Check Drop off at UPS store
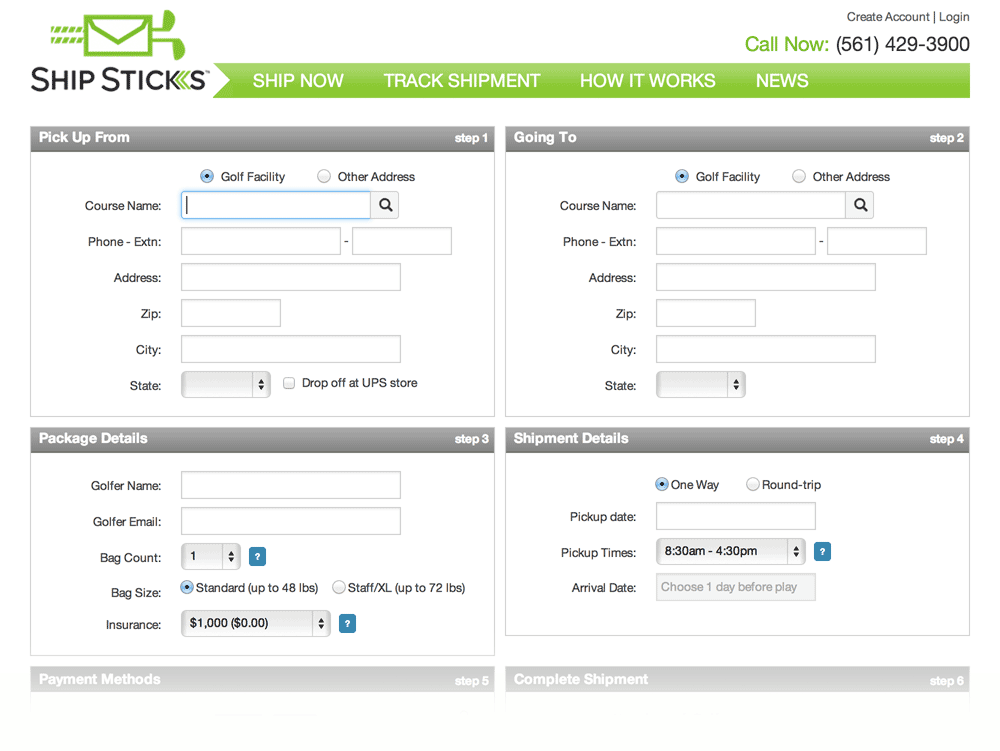This screenshot has width=1000, height=751. tap(289, 383)
